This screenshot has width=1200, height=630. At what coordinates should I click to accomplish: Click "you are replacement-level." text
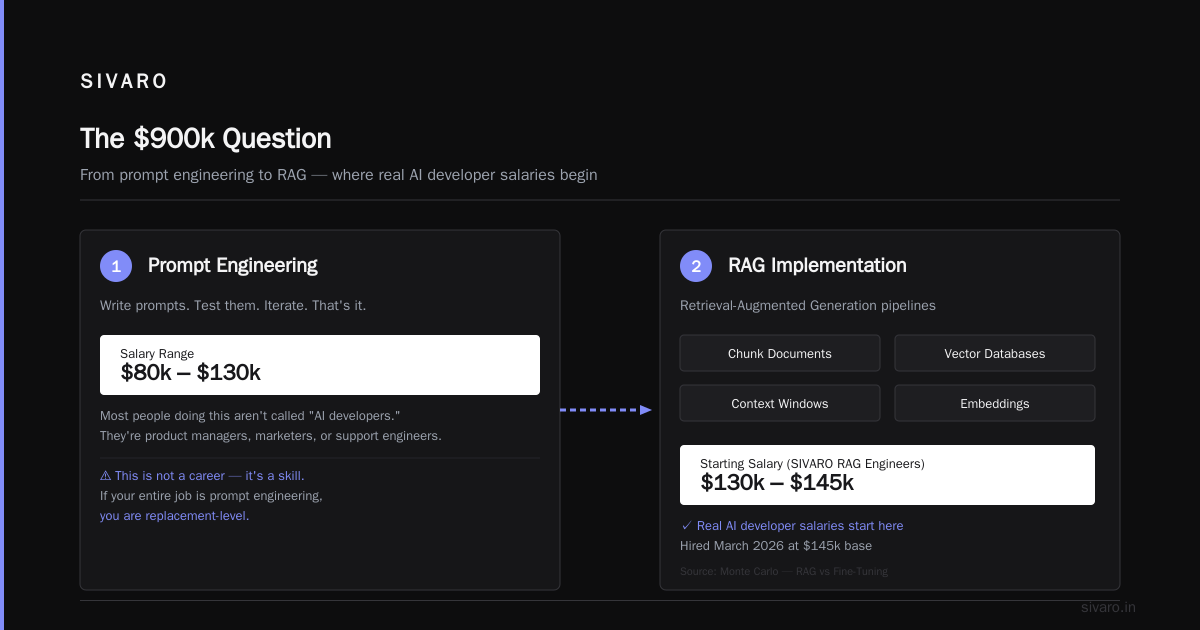(174, 516)
